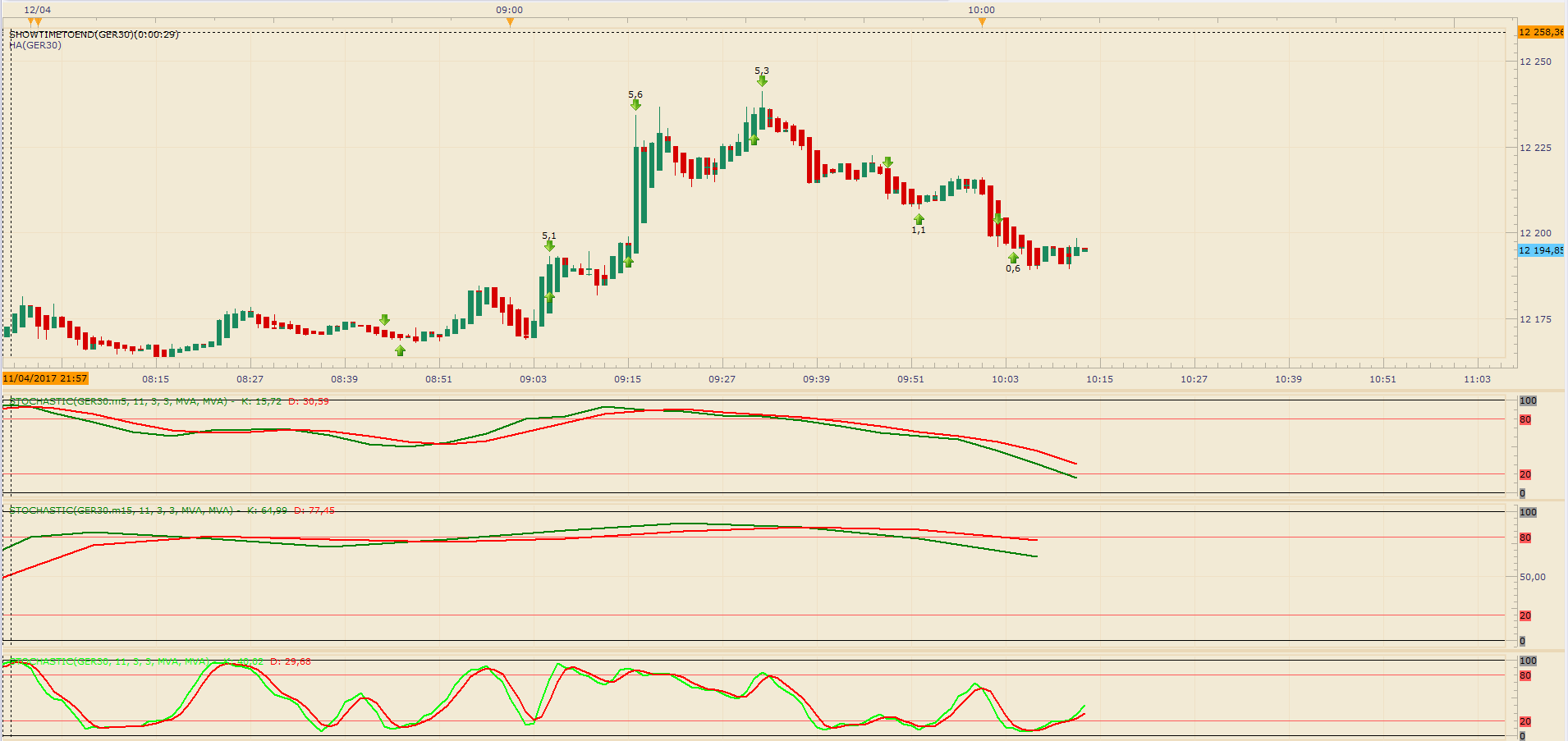Click the down arrow signal labeled 5,3
1568x741 pixels.
click(762, 80)
